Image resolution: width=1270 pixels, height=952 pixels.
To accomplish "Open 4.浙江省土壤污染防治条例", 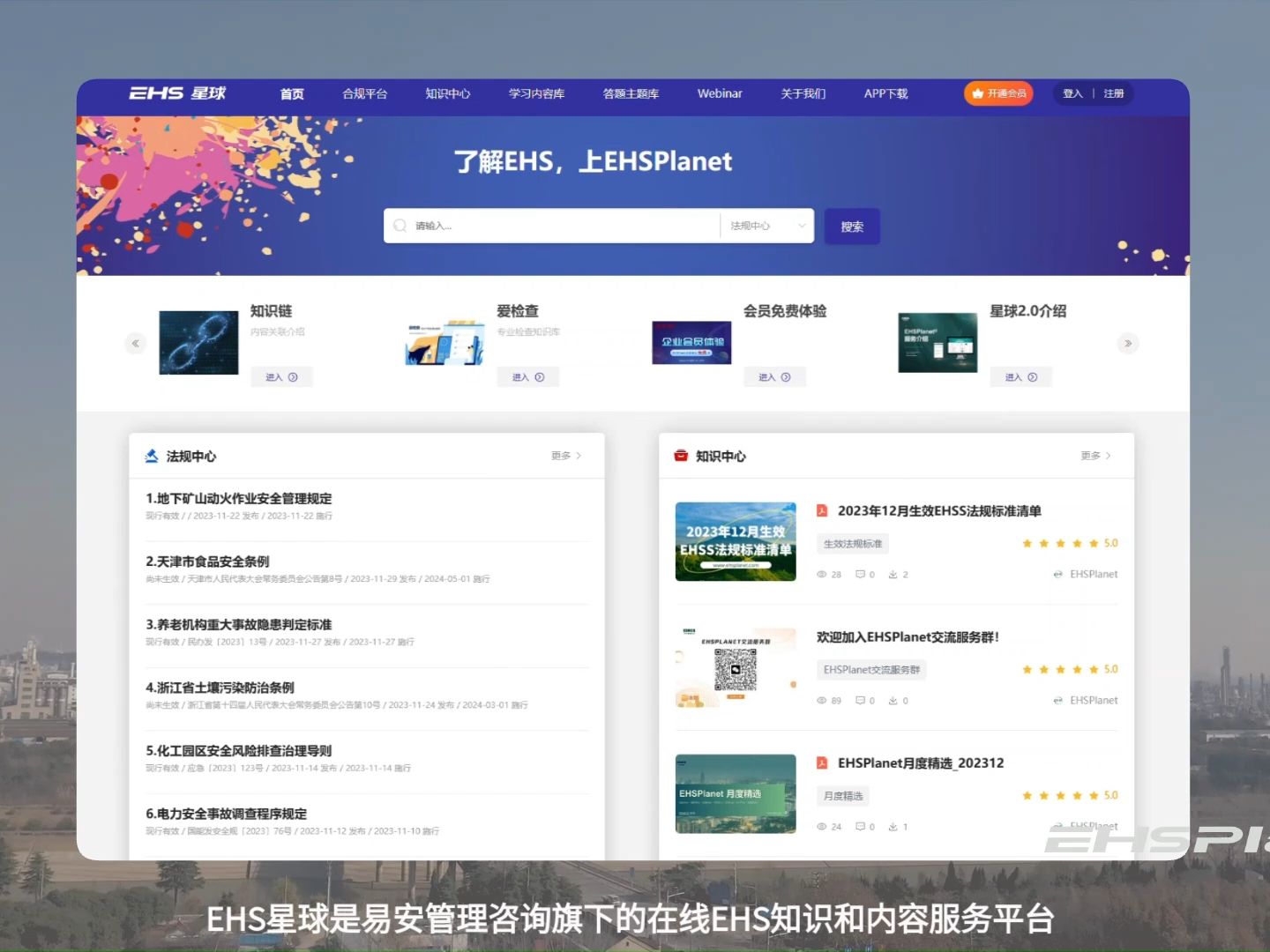I will coord(220,688).
